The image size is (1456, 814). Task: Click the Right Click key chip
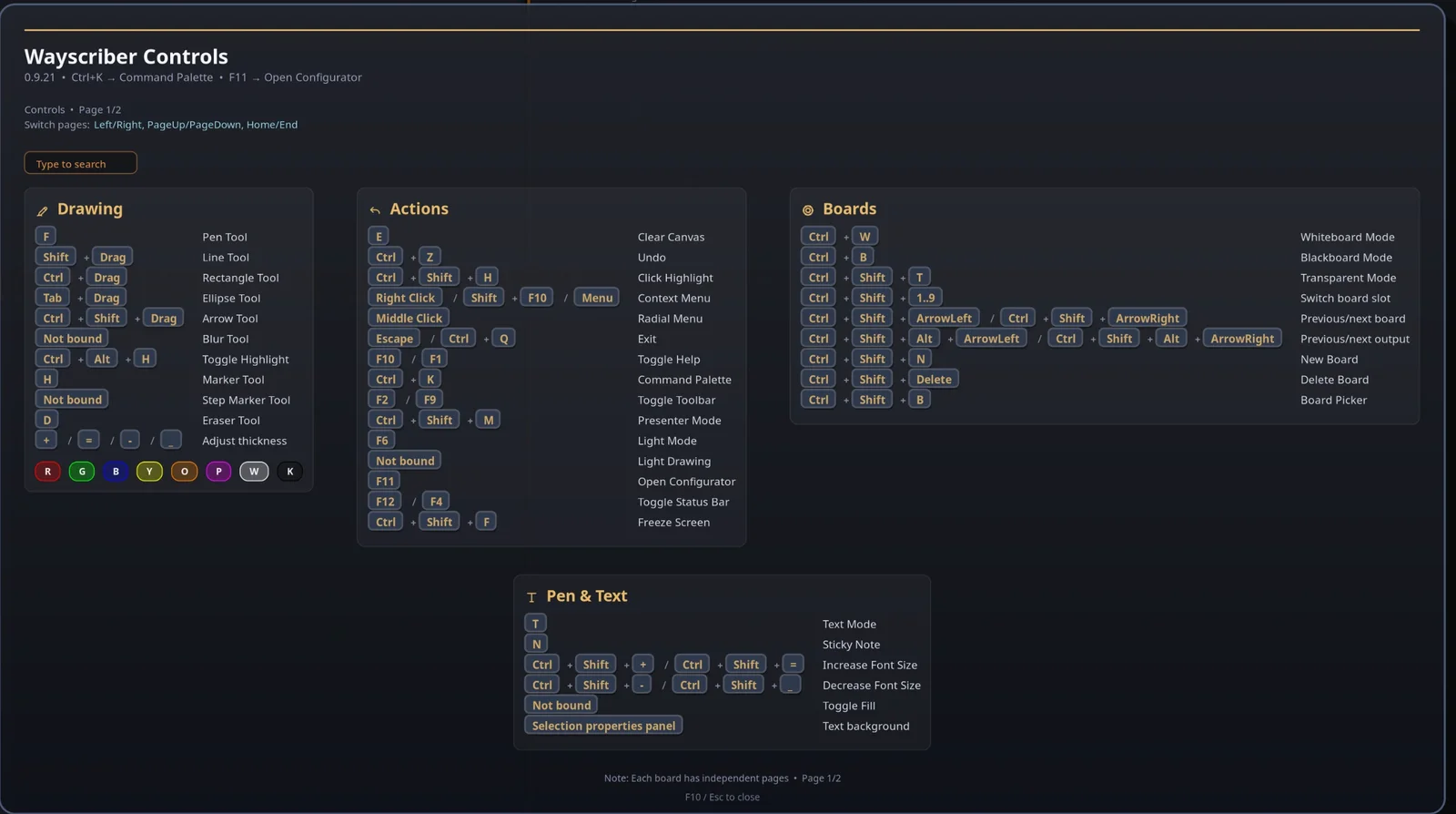[405, 297]
